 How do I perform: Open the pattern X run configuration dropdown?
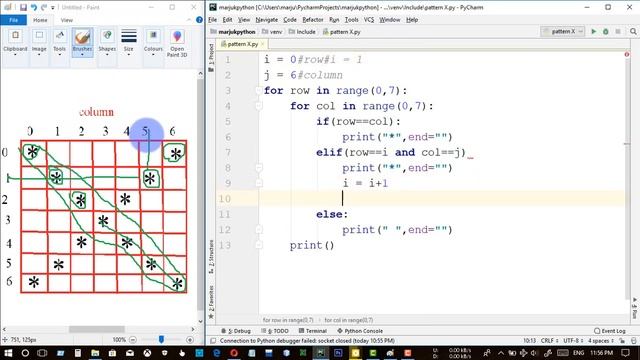563,31
